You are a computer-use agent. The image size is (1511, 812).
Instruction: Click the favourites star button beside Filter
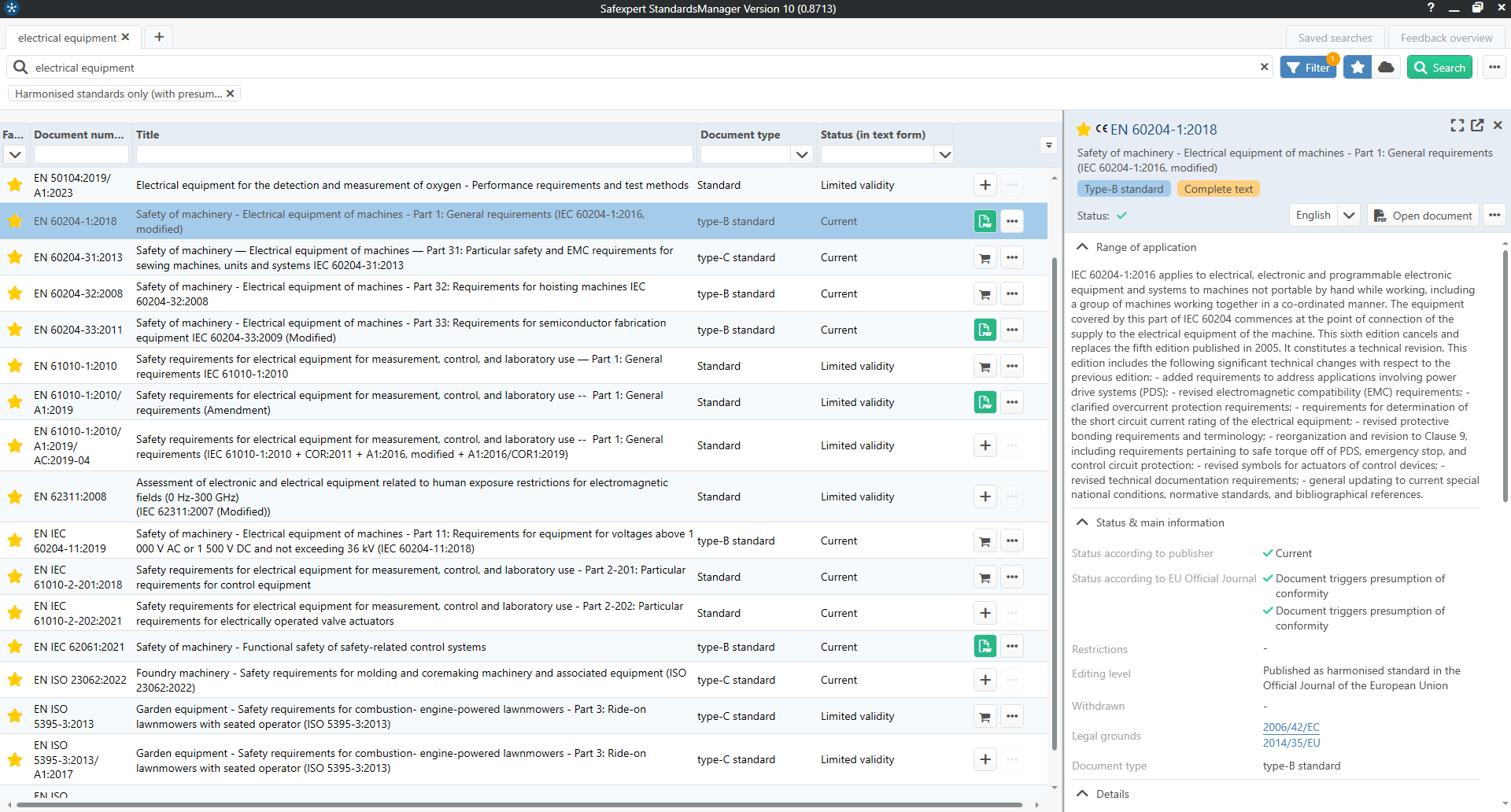(1358, 68)
